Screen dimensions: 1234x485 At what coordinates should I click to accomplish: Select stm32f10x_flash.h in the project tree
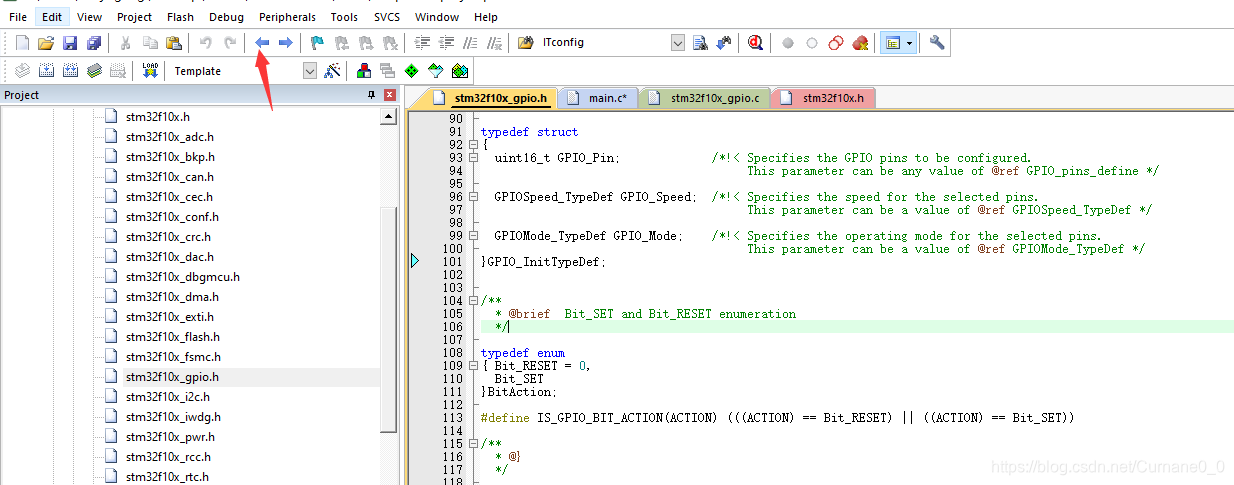pos(173,337)
